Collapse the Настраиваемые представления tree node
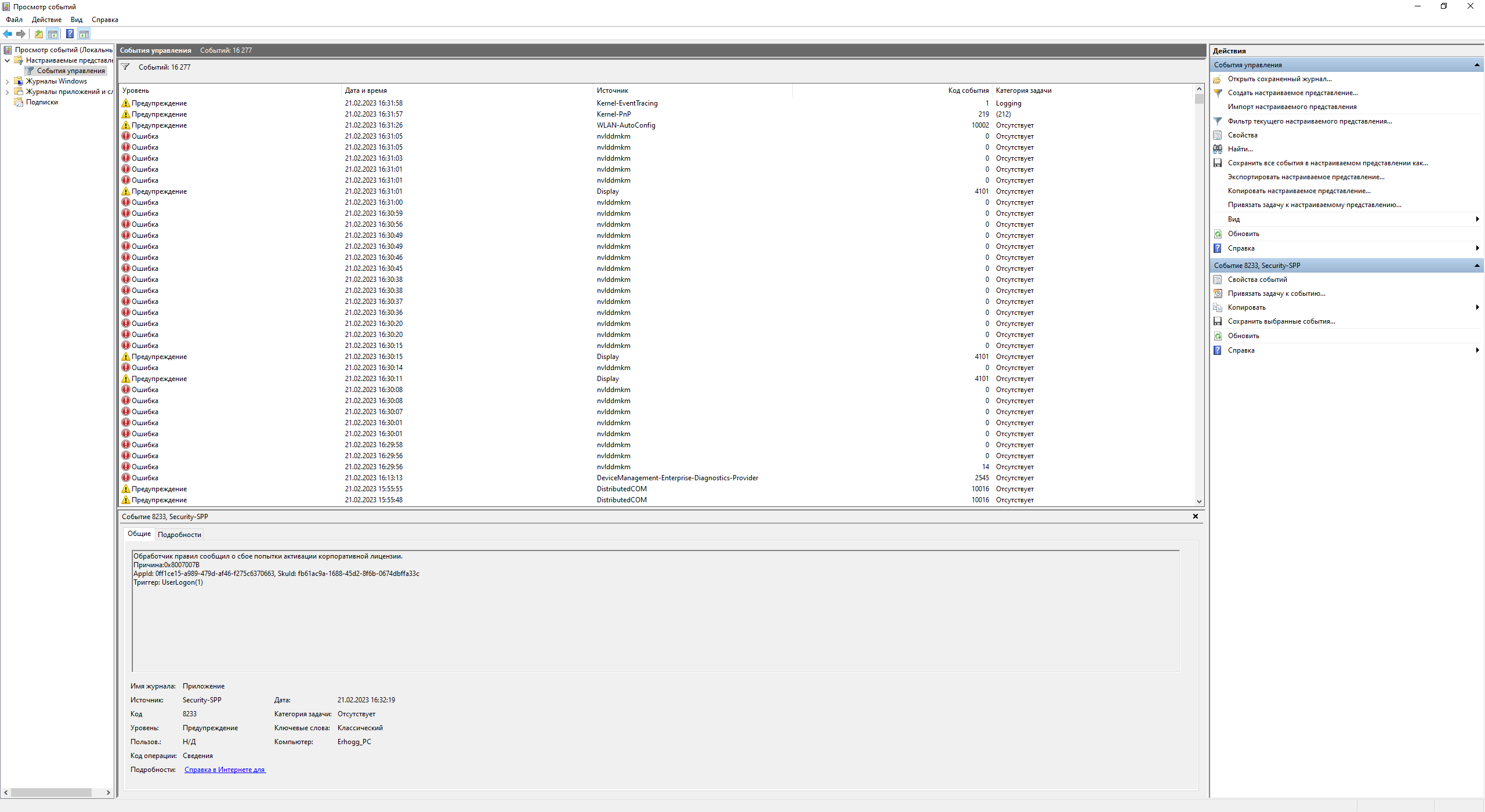The width and height of the screenshot is (1485, 812). (x=7, y=60)
